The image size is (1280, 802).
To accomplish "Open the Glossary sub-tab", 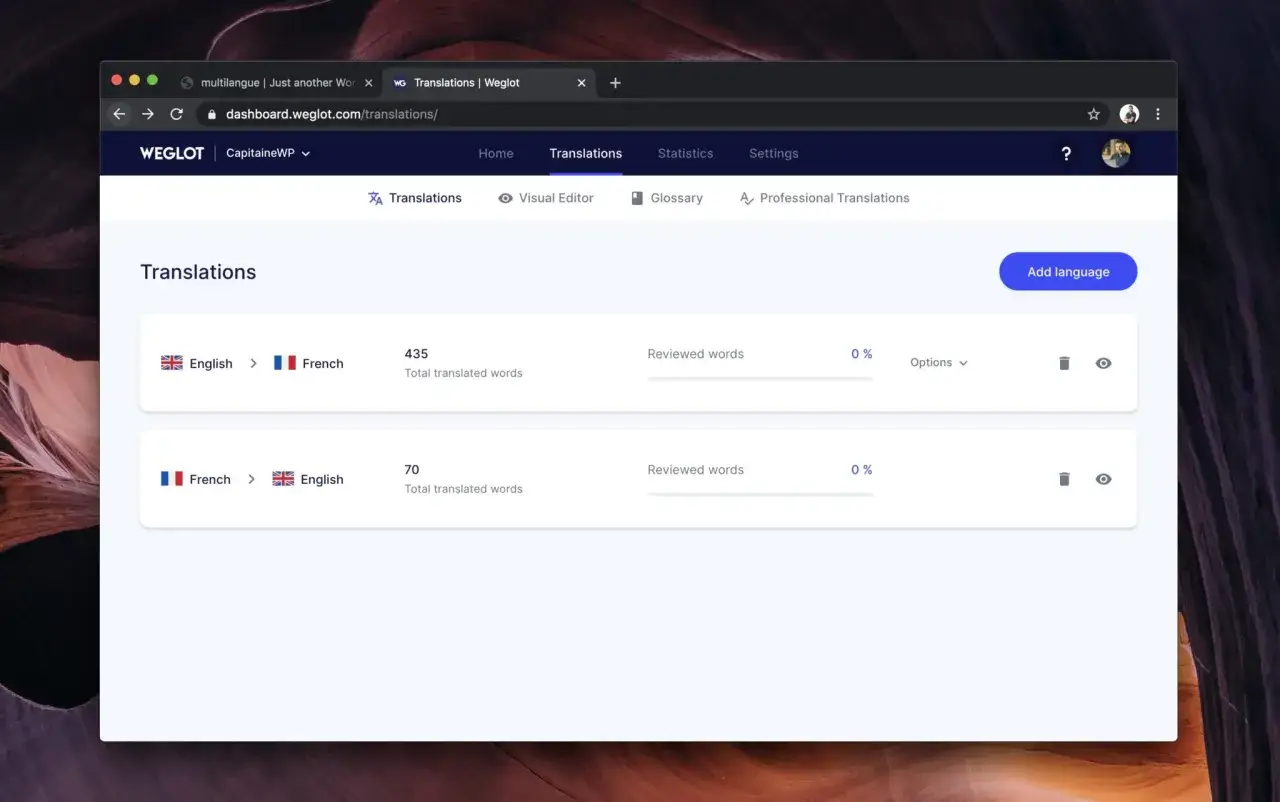I will coord(667,198).
